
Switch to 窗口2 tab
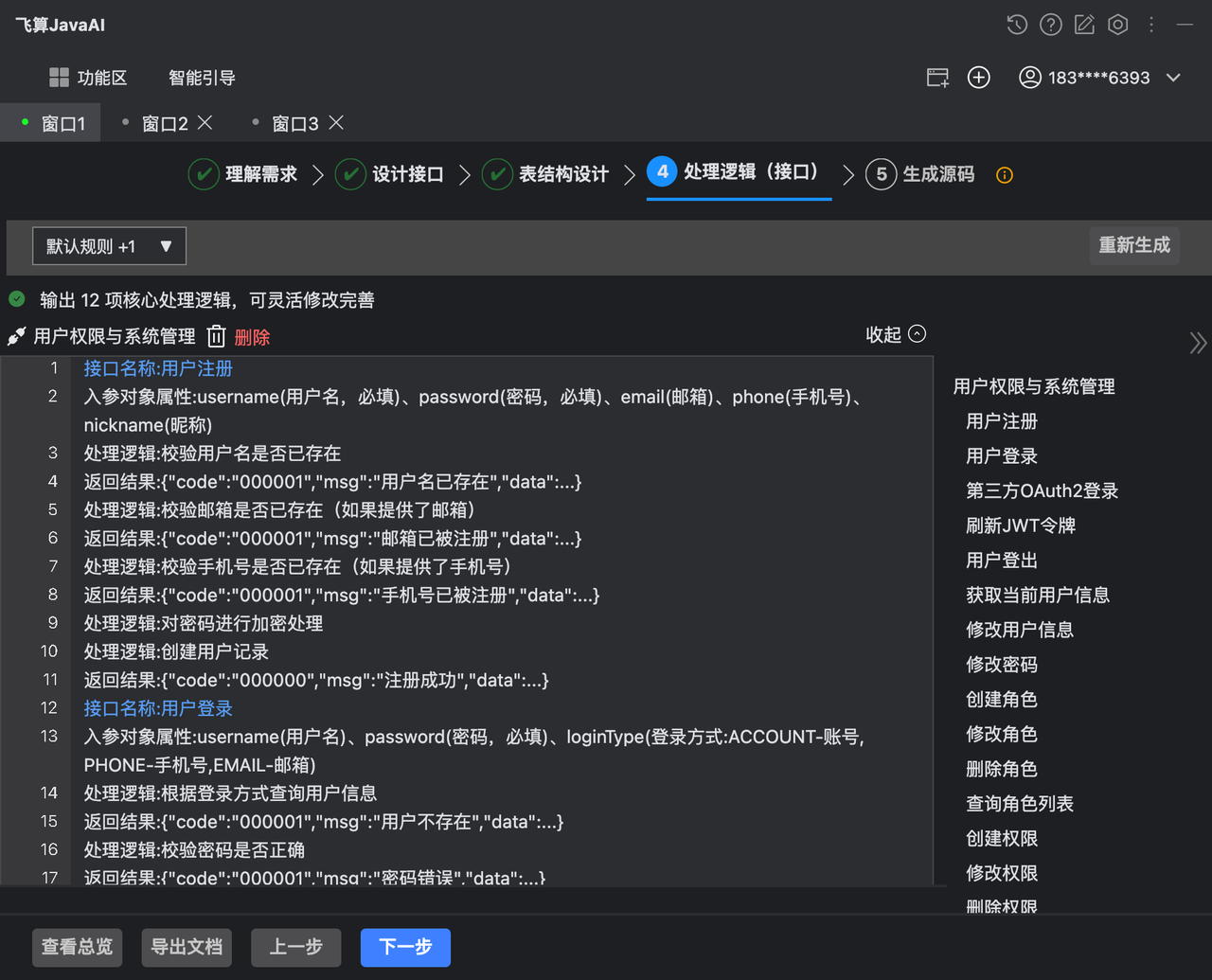click(165, 124)
